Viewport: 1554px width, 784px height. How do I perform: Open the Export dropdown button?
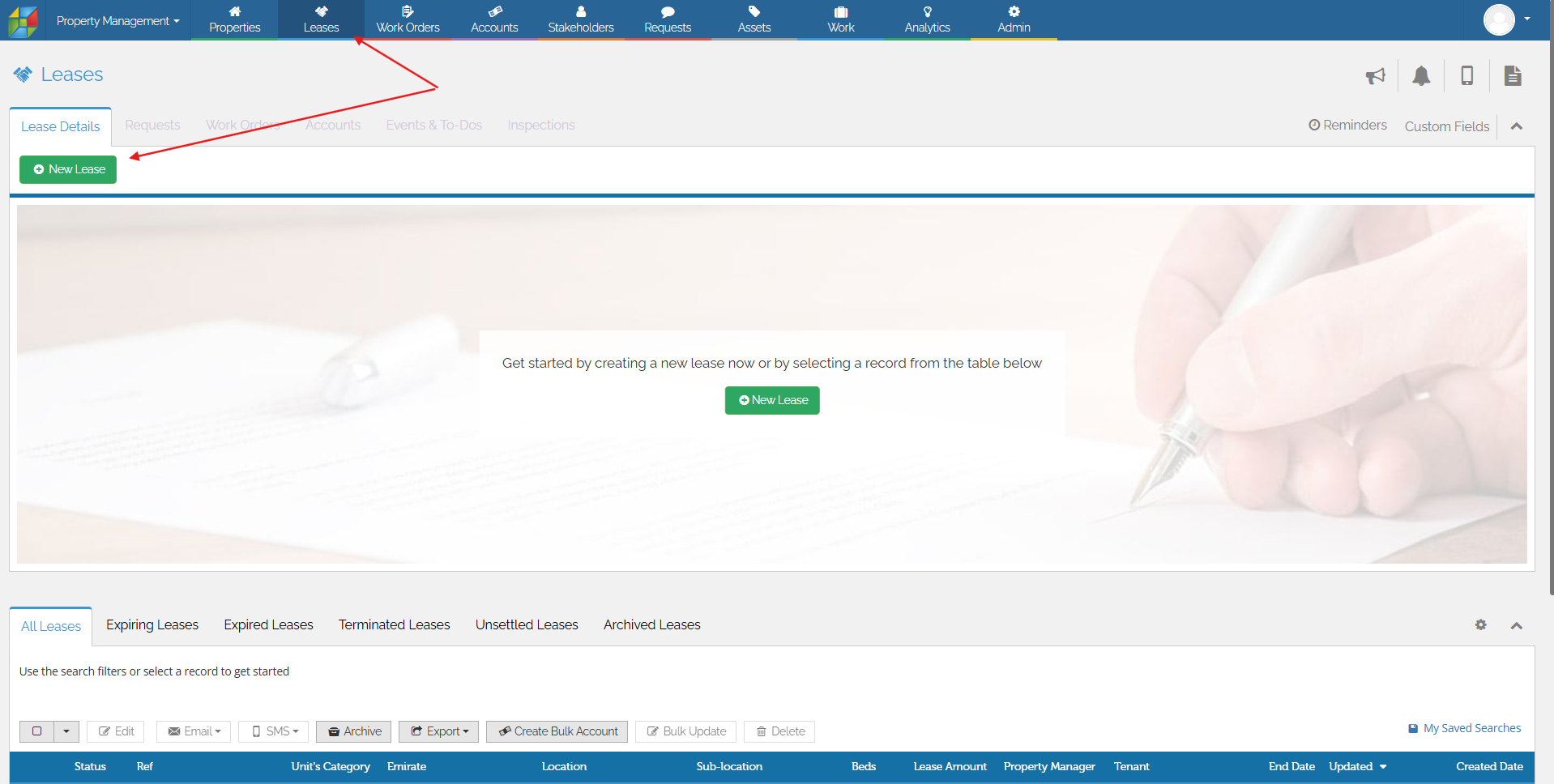point(438,731)
